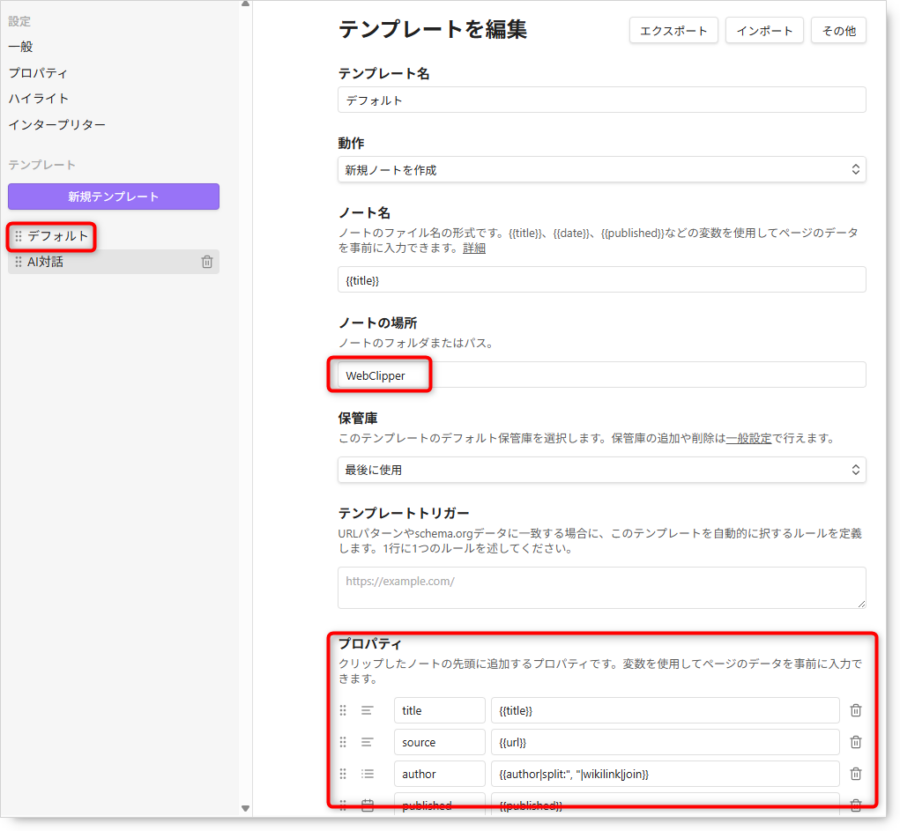Delete the AI対話 template via trash icon
Screen dimensions: 900x831
[207, 262]
